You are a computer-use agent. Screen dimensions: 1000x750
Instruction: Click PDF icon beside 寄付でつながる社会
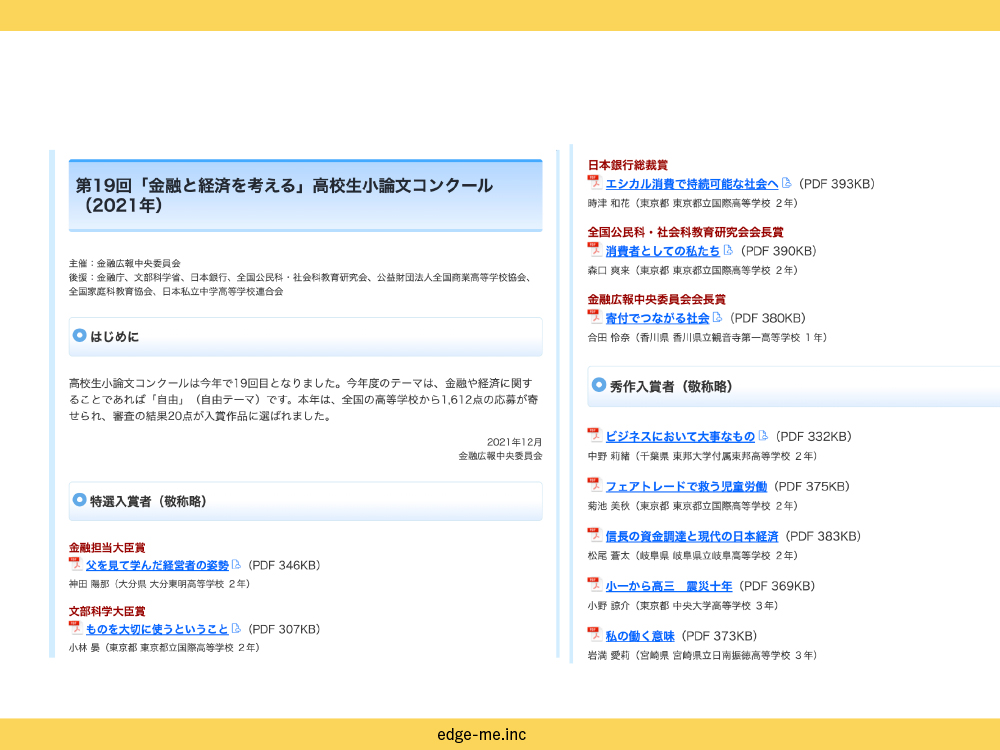pyautogui.click(x=594, y=318)
